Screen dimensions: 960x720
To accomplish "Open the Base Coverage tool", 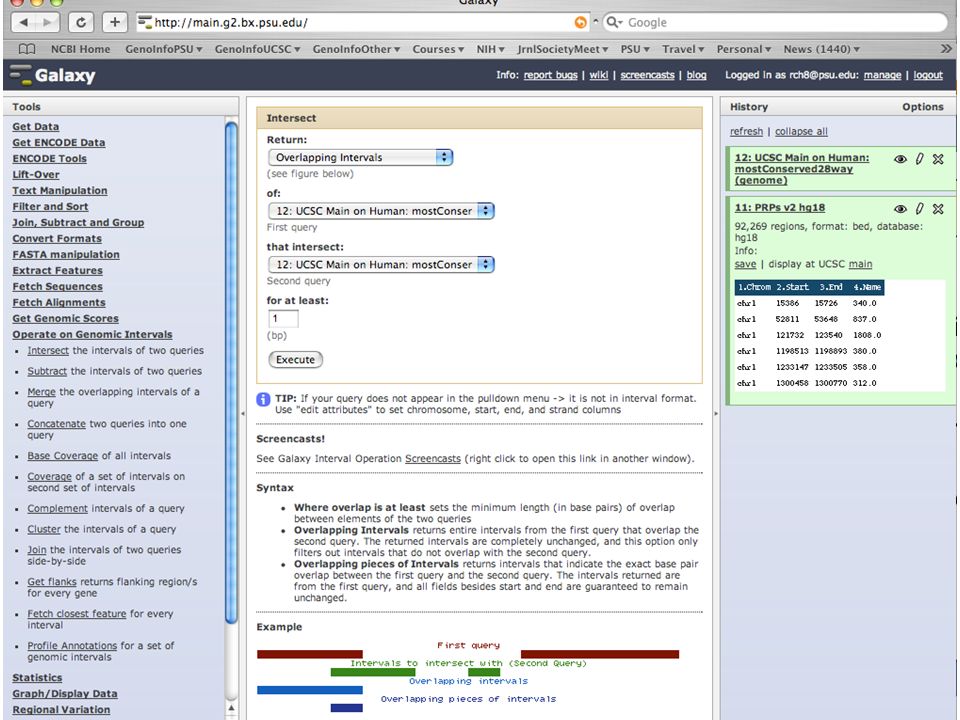I will click(62, 456).
